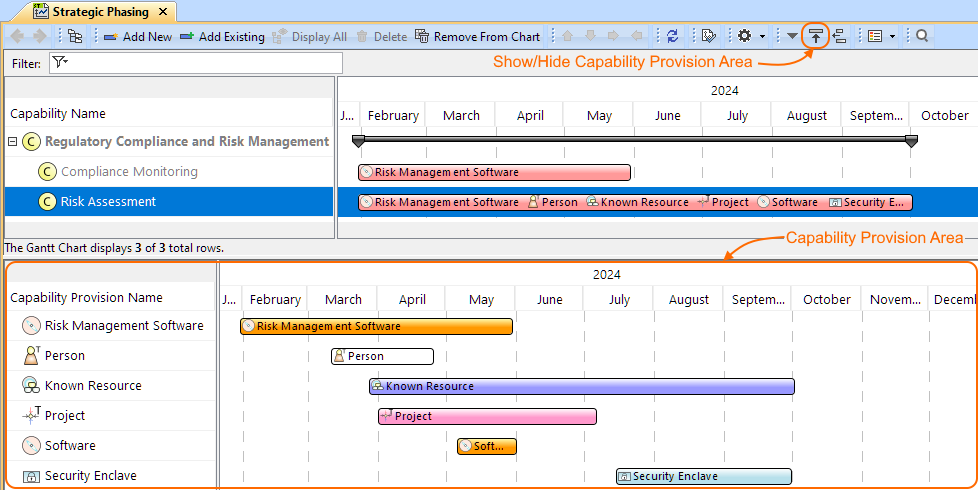
Task: Click the pink Project Gantt bar
Action: tap(487, 416)
